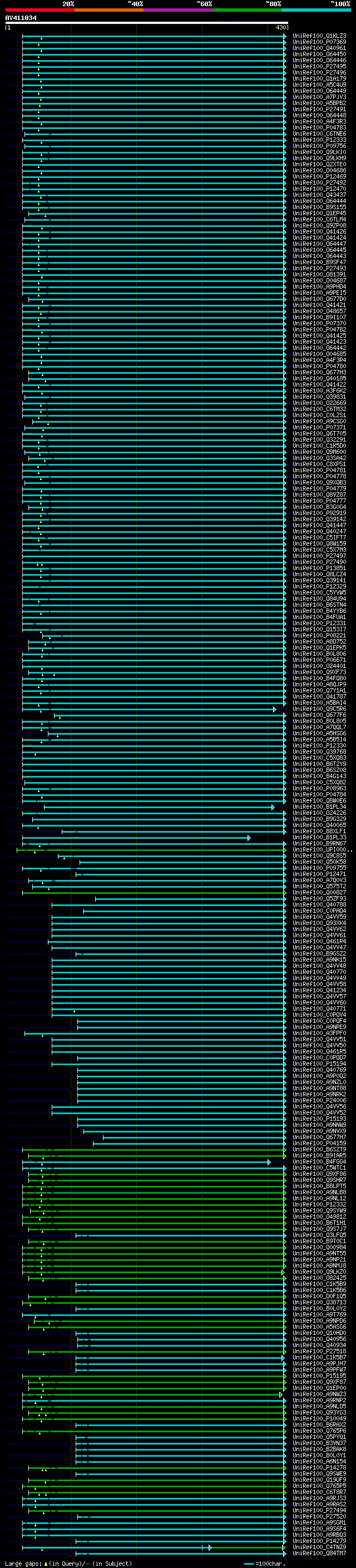Screen dimensions: 356x1568
Task: Select the UniRef100_P09756 label
Action: click(319, 146)
